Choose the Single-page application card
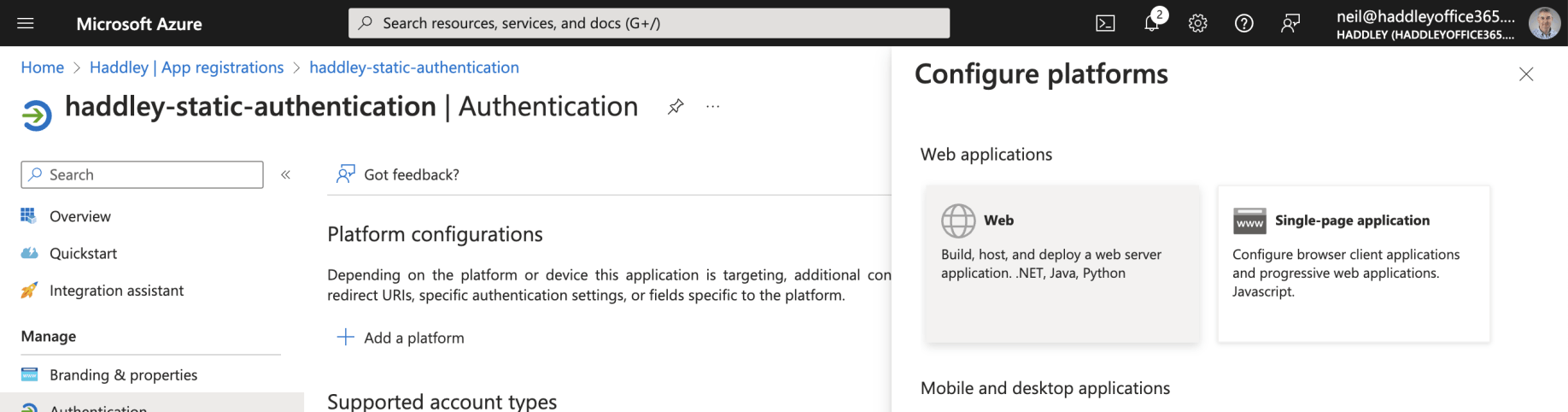 tap(1353, 263)
